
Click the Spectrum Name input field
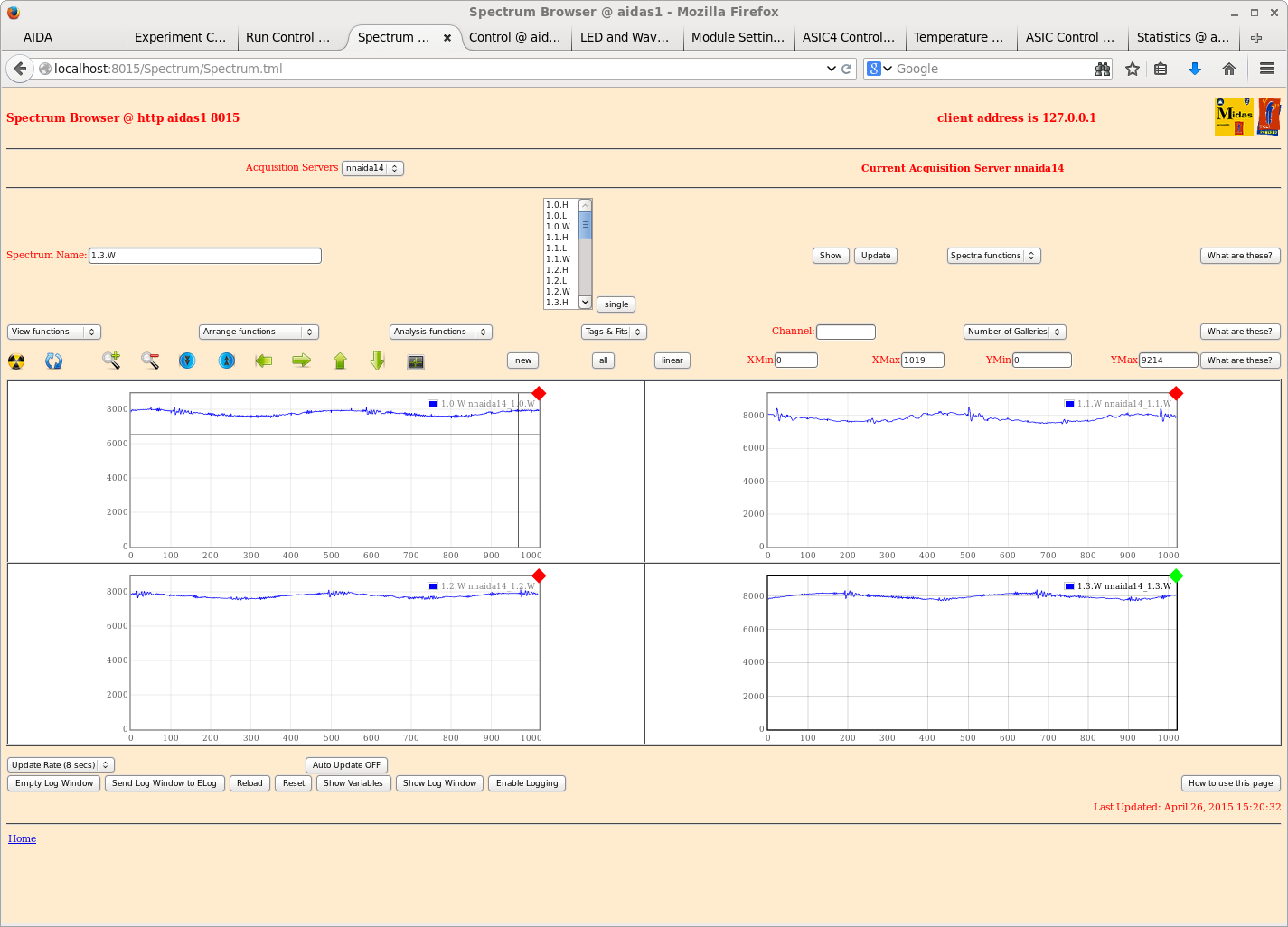pyautogui.click(x=205, y=256)
